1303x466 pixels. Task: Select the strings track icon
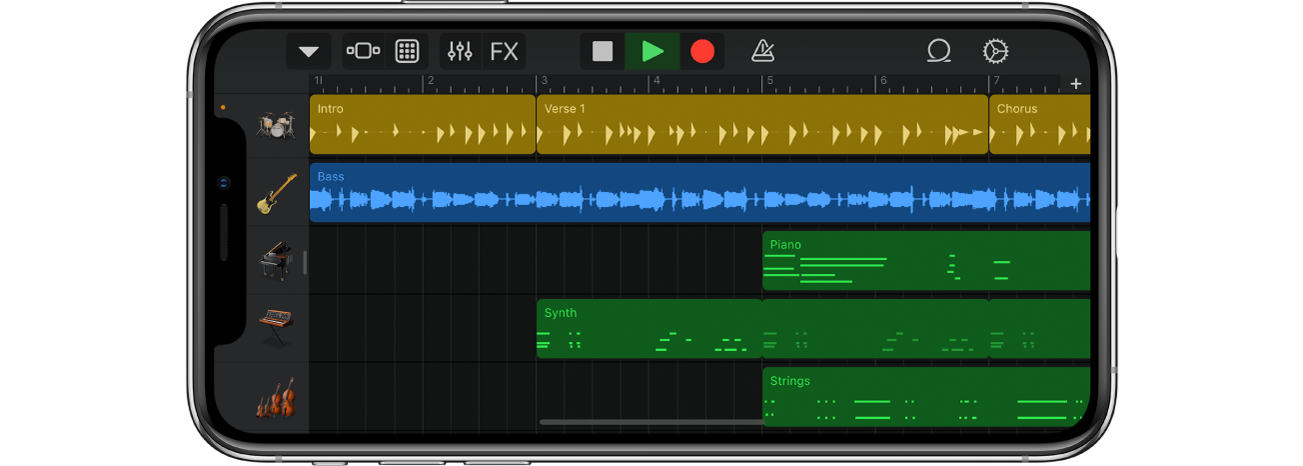point(275,397)
